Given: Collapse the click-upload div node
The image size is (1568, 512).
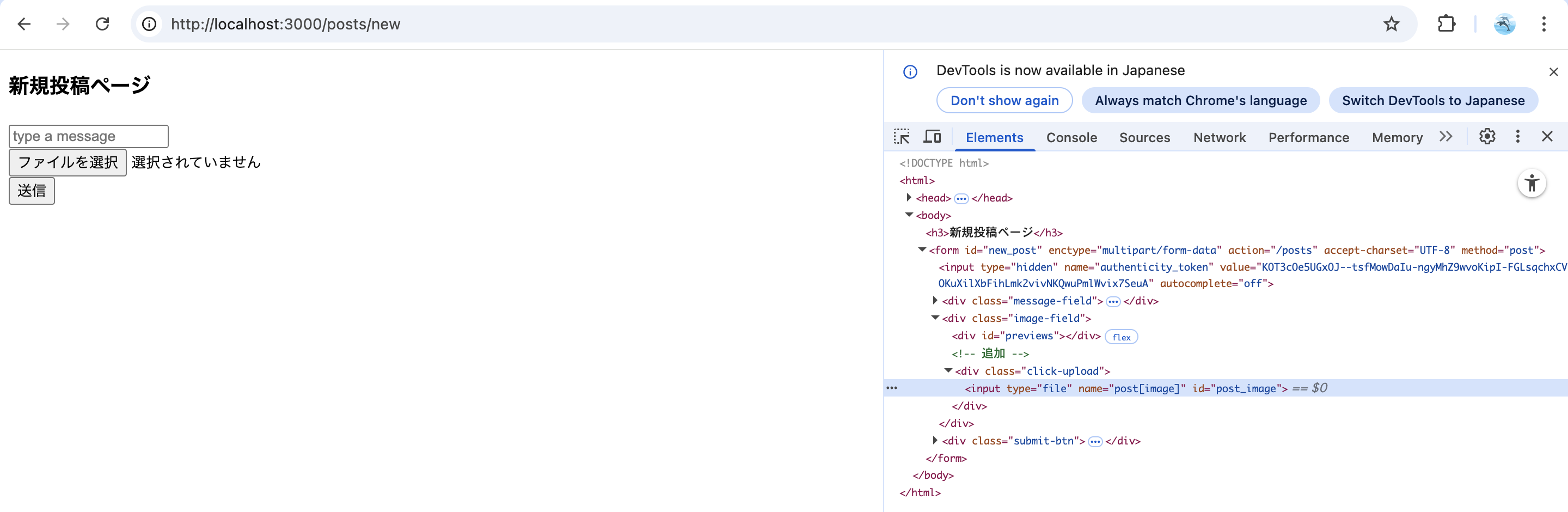Looking at the screenshot, I should point(948,370).
